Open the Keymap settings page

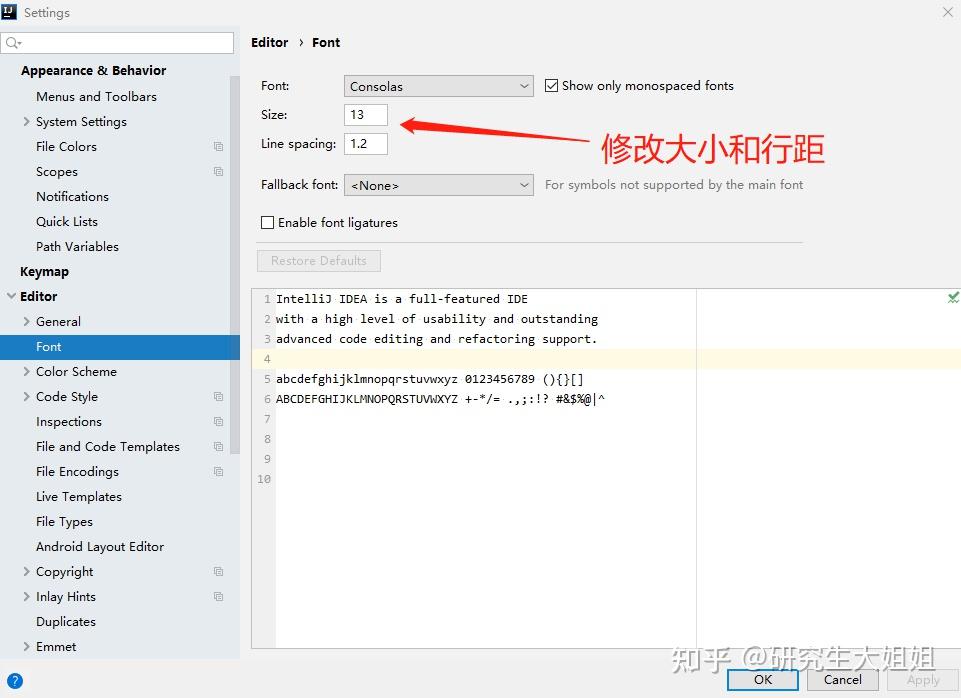coord(44,271)
